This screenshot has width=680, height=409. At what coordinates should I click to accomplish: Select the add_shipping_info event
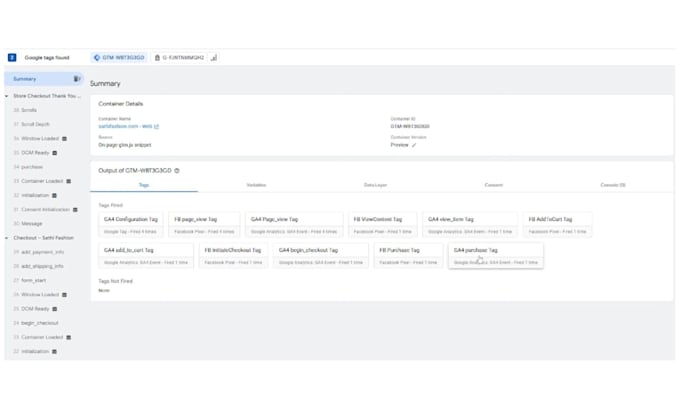point(42,266)
